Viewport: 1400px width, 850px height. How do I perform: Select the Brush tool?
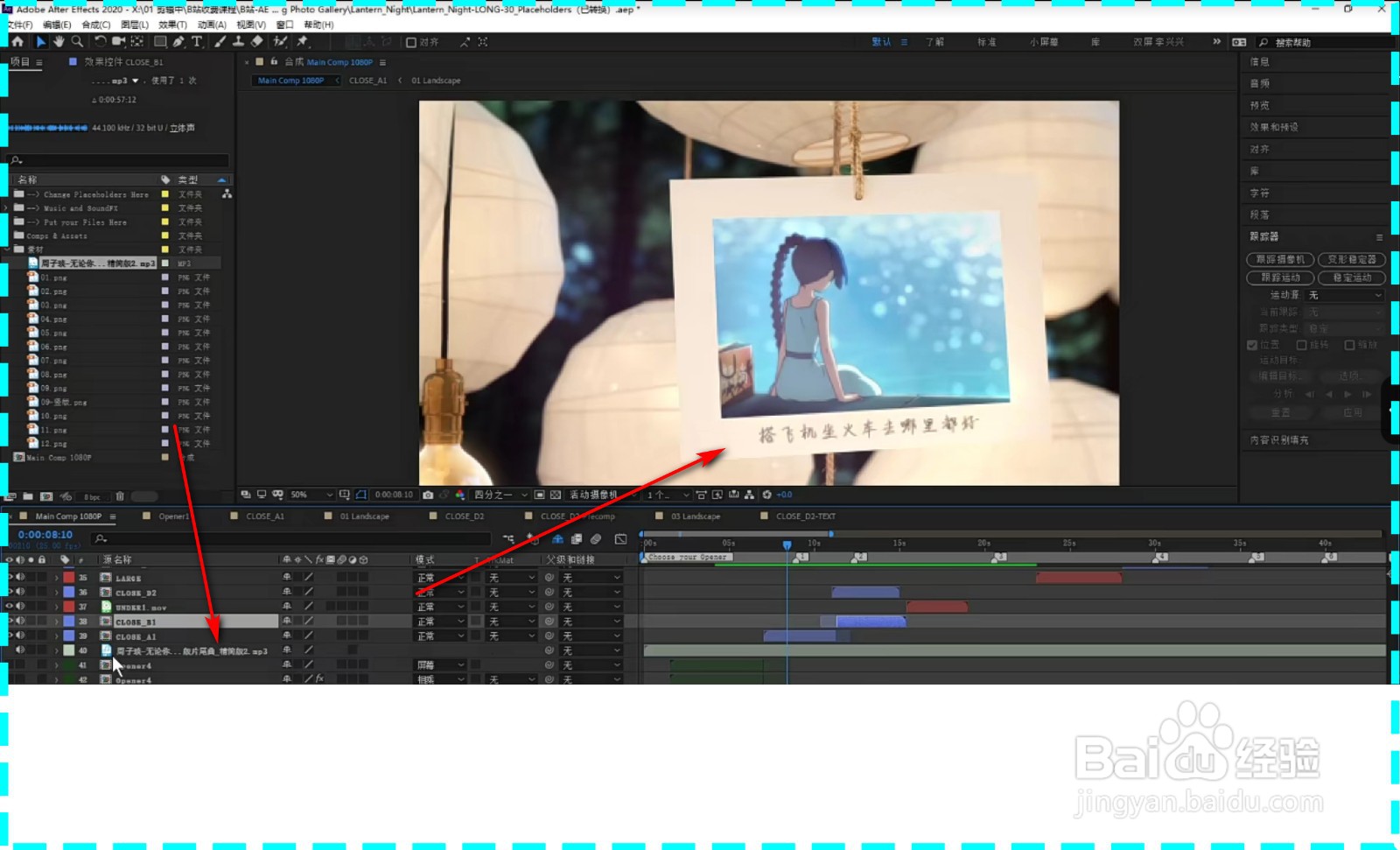click(220, 41)
